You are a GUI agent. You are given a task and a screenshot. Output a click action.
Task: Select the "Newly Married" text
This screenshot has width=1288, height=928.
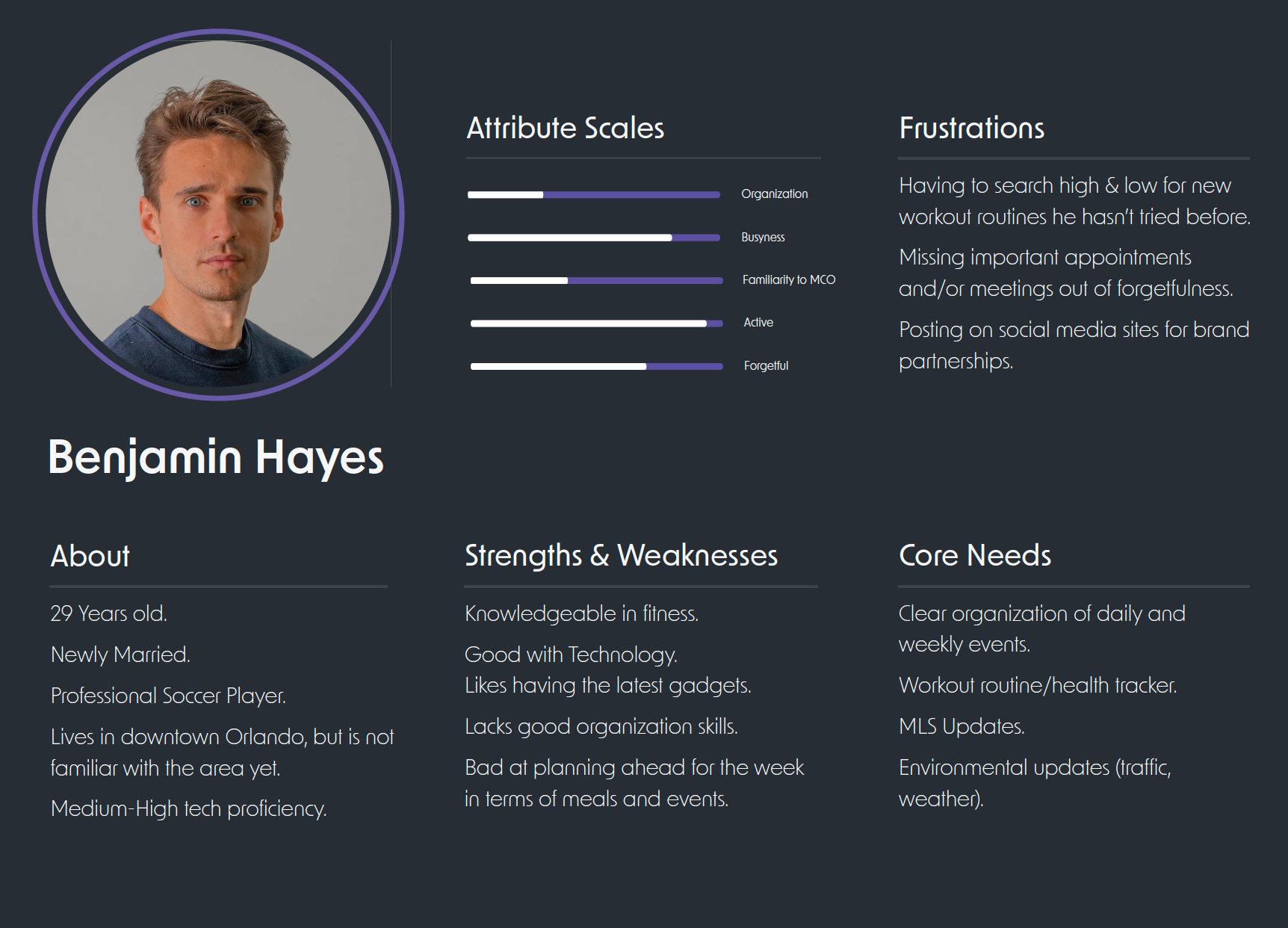pos(120,655)
